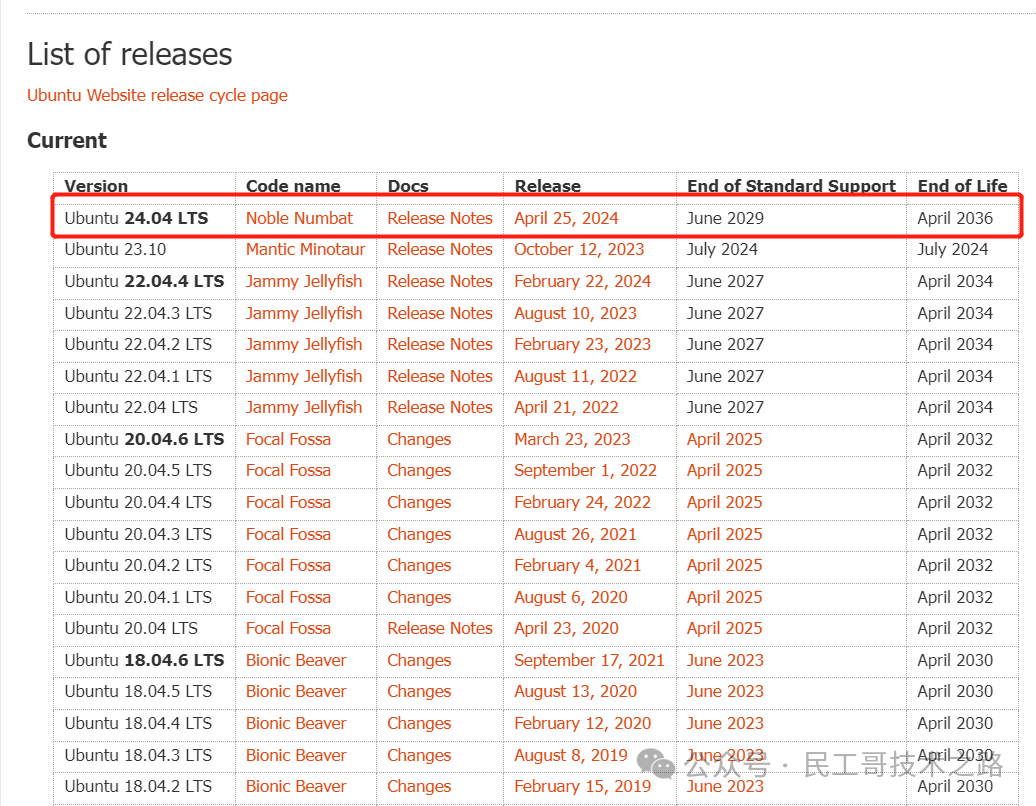Click the February 22, 2024 release date link
Viewport: 1036px width, 806px height.
582,281
